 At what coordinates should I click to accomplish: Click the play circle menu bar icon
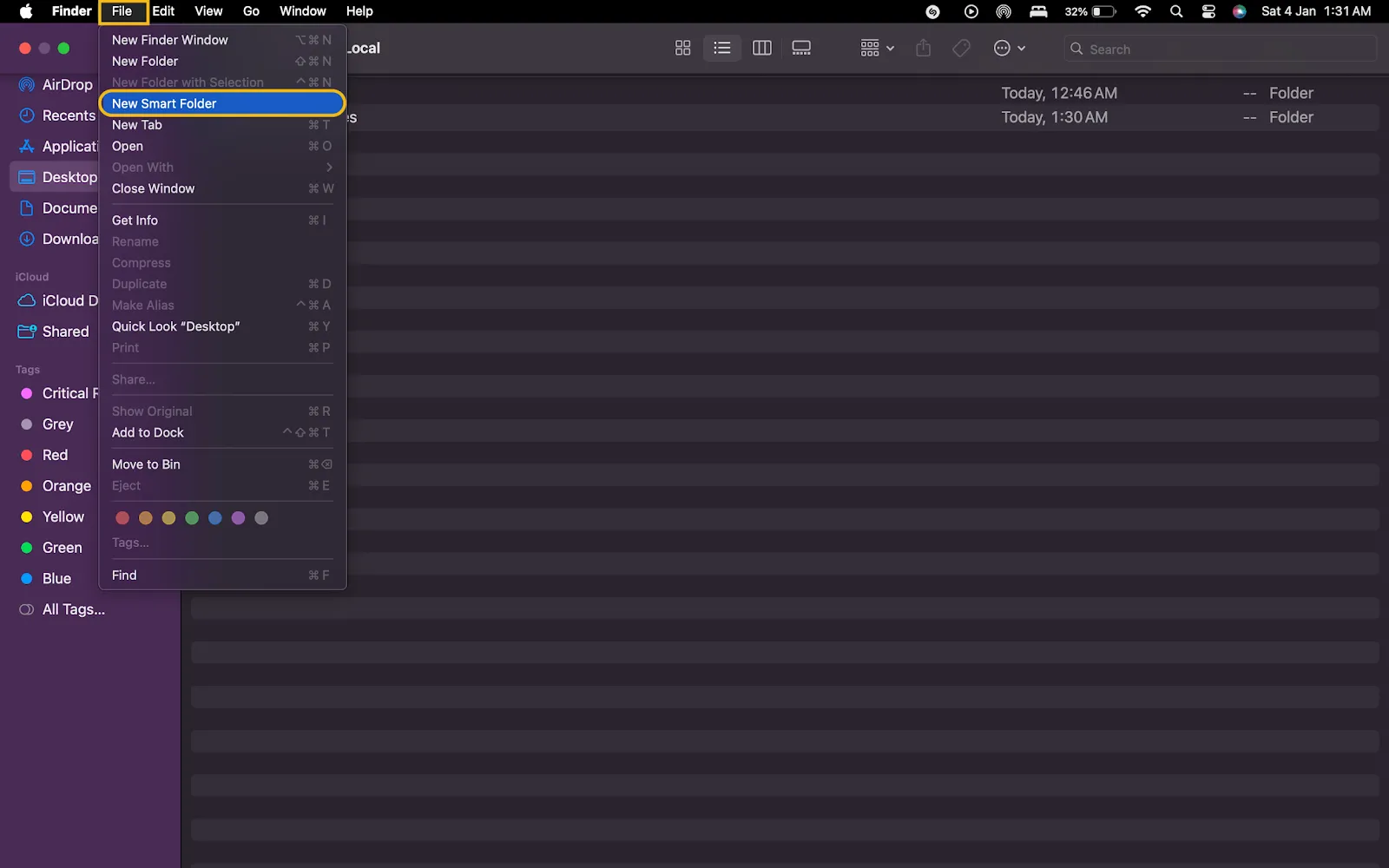(971, 11)
